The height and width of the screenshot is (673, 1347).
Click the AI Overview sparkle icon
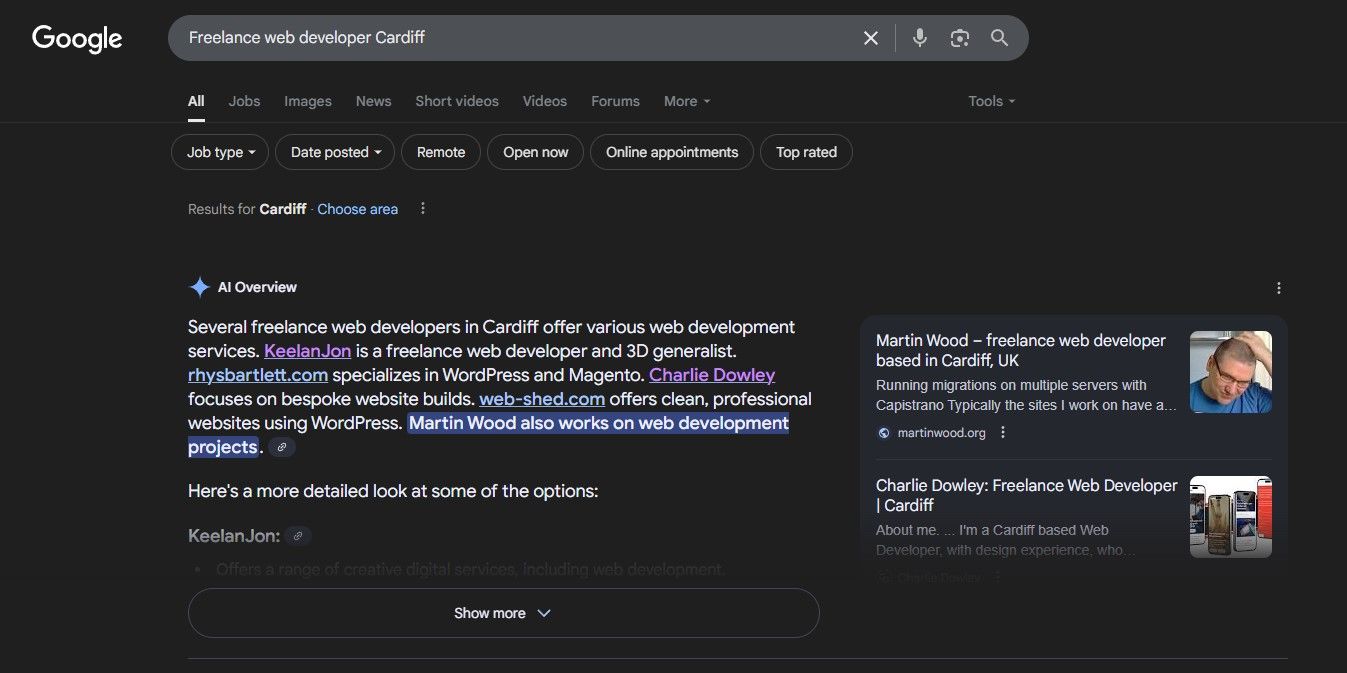(x=199, y=287)
